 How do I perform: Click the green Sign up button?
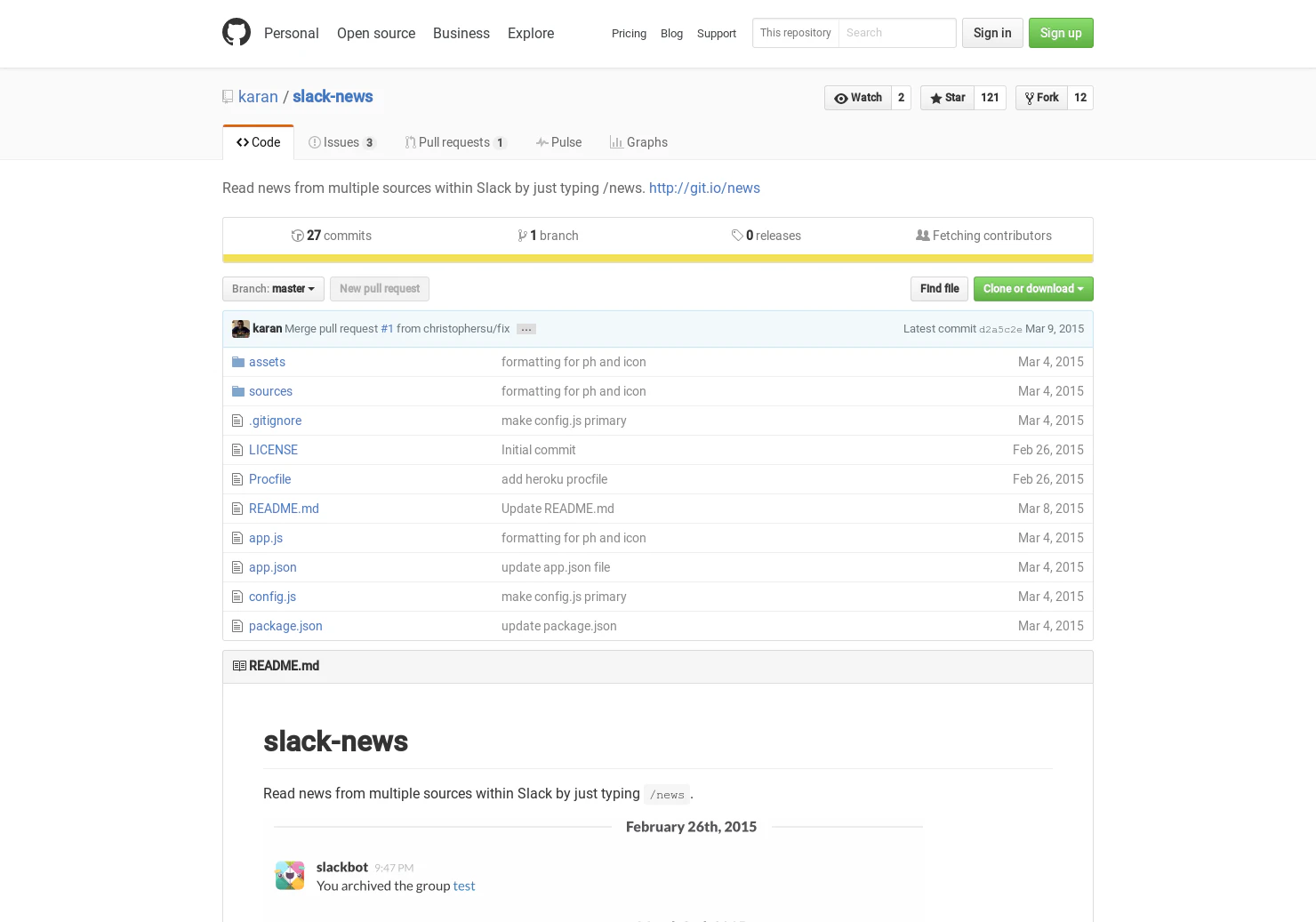coord(1061,33)
